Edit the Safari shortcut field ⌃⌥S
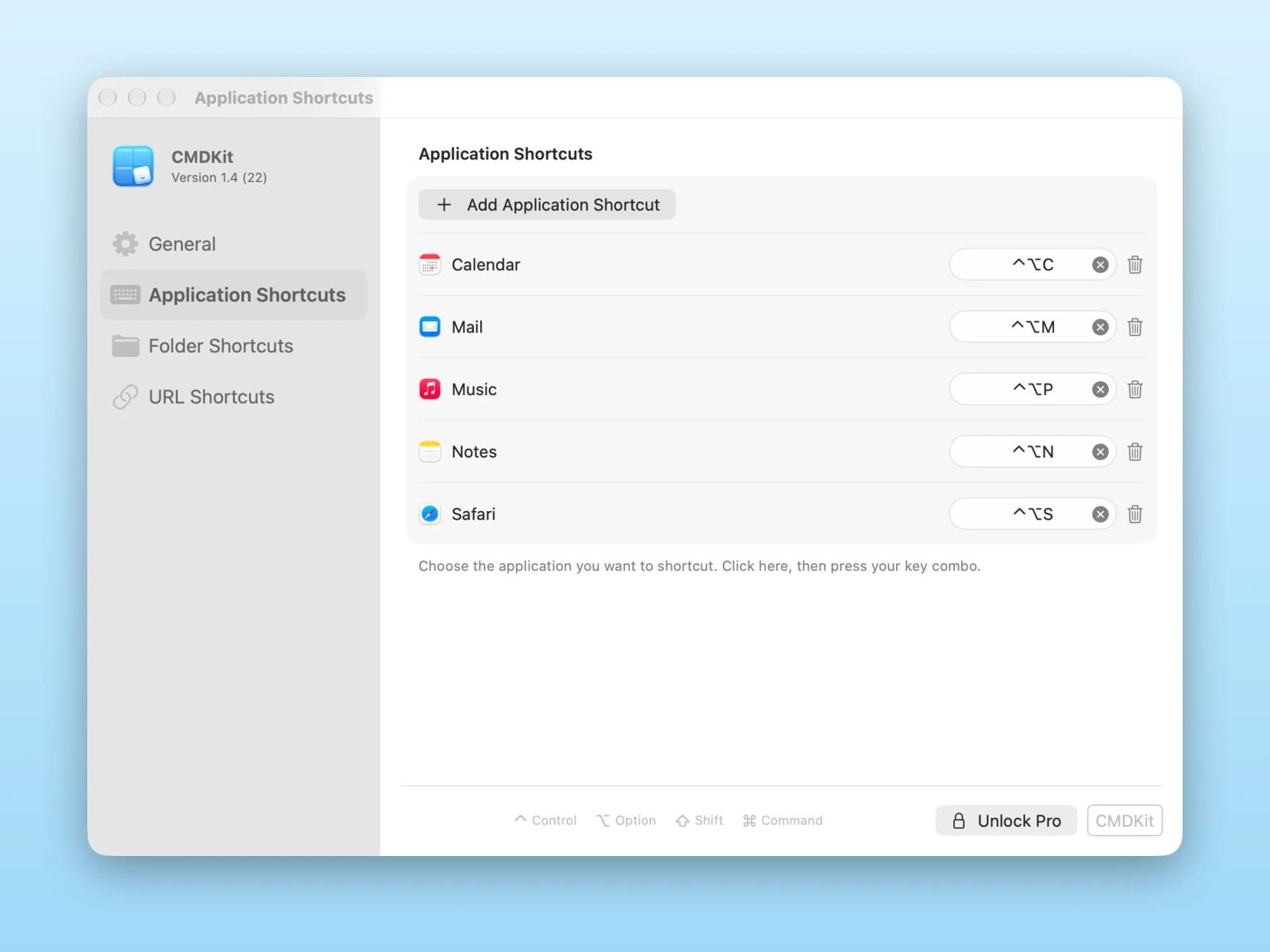The width and height of the screenshot is (1270, 952). 1033,514
